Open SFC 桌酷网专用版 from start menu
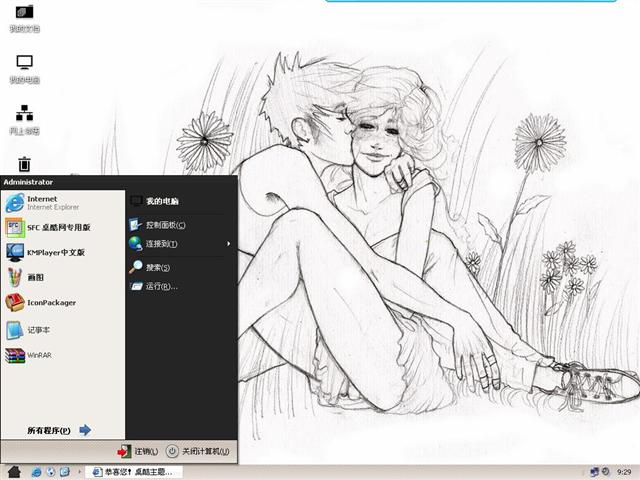Image resolution: width=640 pixels, height=480 pixels. tap(63, 227)
